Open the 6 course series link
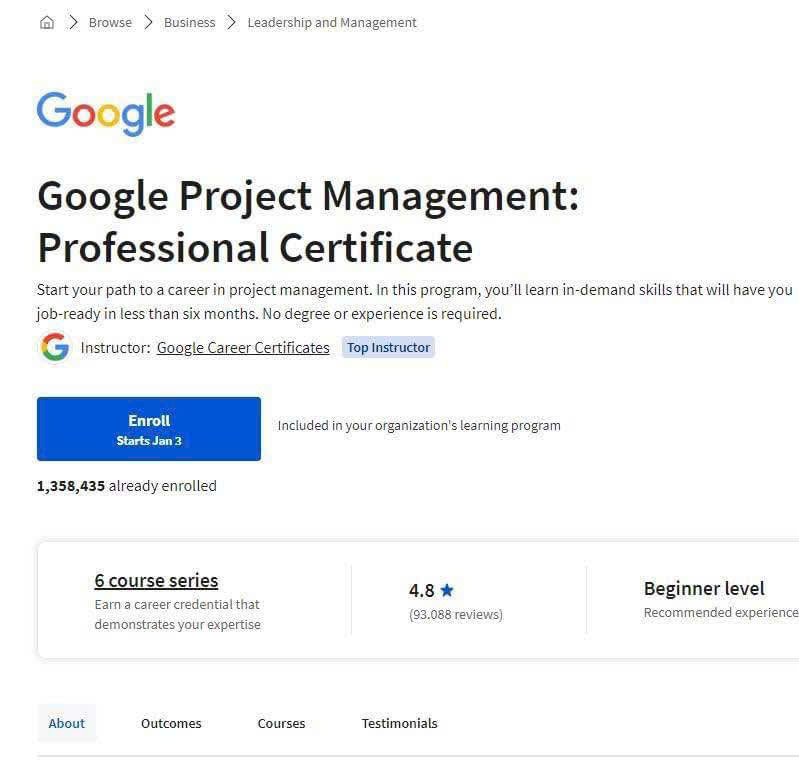This screenshot has width=799, height=775. click(156, 580)
